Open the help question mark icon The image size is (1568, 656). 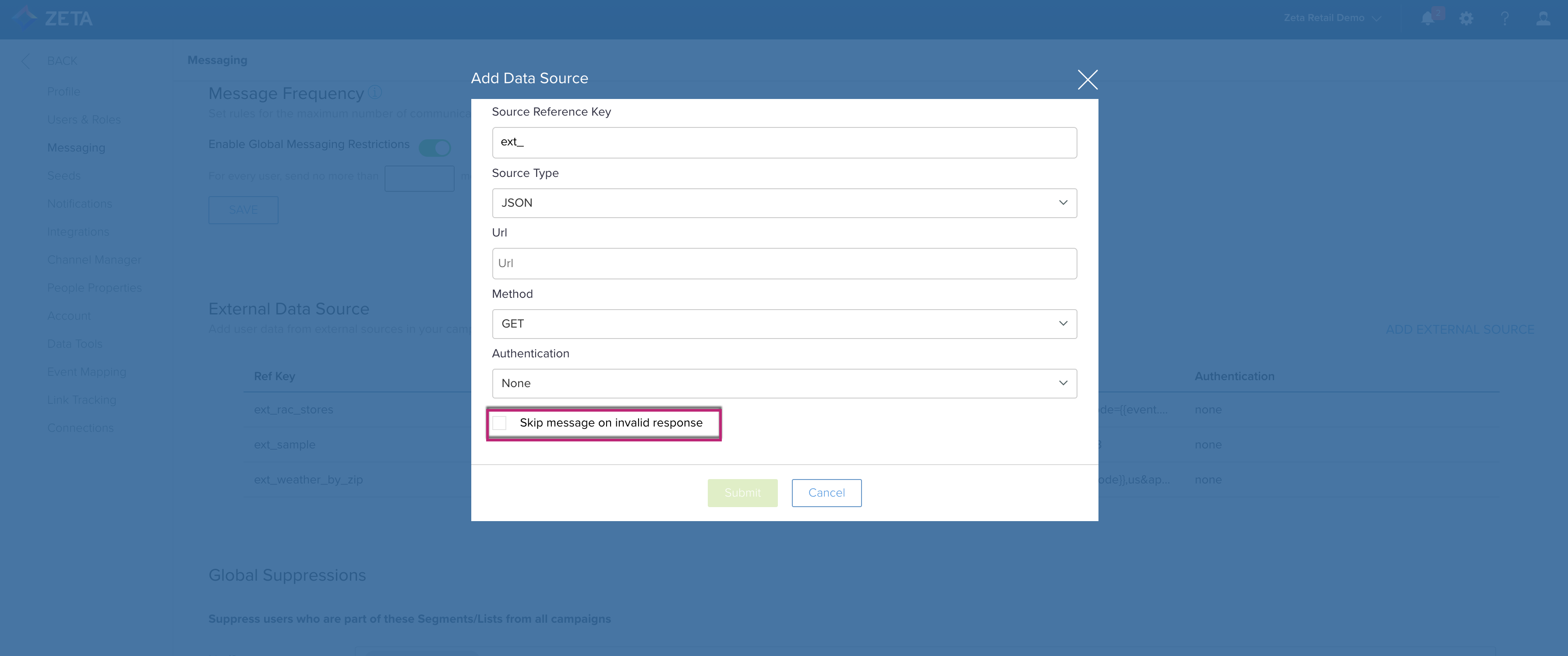tap(1504, 18)
